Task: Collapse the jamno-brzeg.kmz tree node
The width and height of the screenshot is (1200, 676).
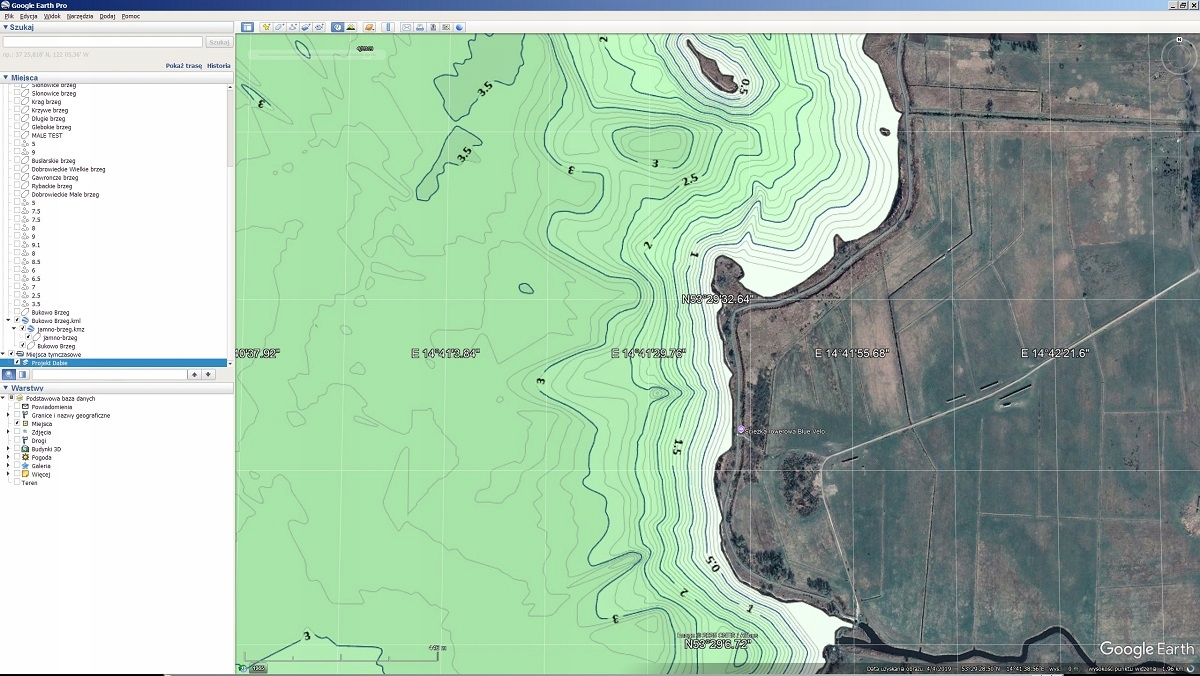Action: (x=14, y=329)
